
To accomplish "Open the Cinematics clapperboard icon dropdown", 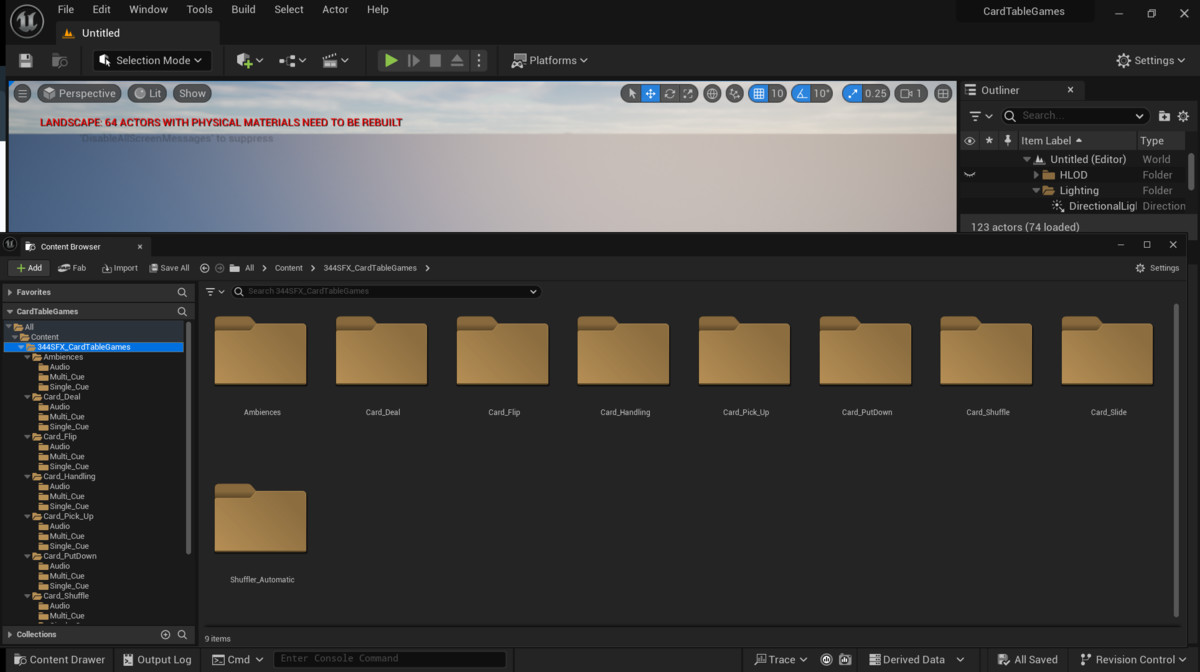I will click(x=334, y=61).
